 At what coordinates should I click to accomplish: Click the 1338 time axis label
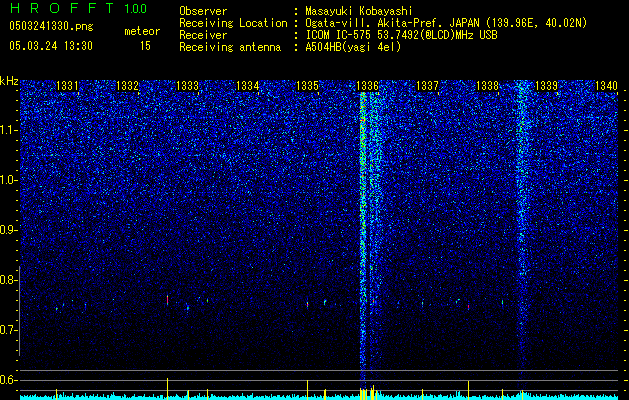(x=487, y=85)
